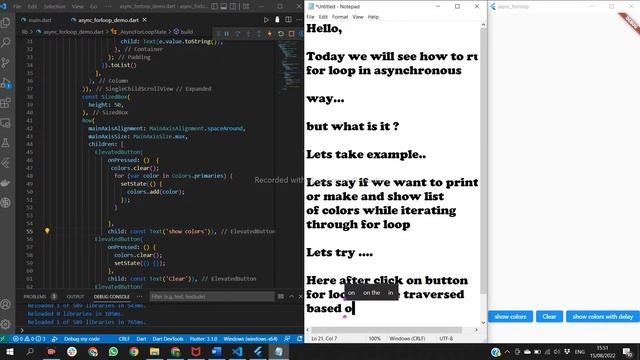Open the Notepad Help menu

[x=373, y=17]
